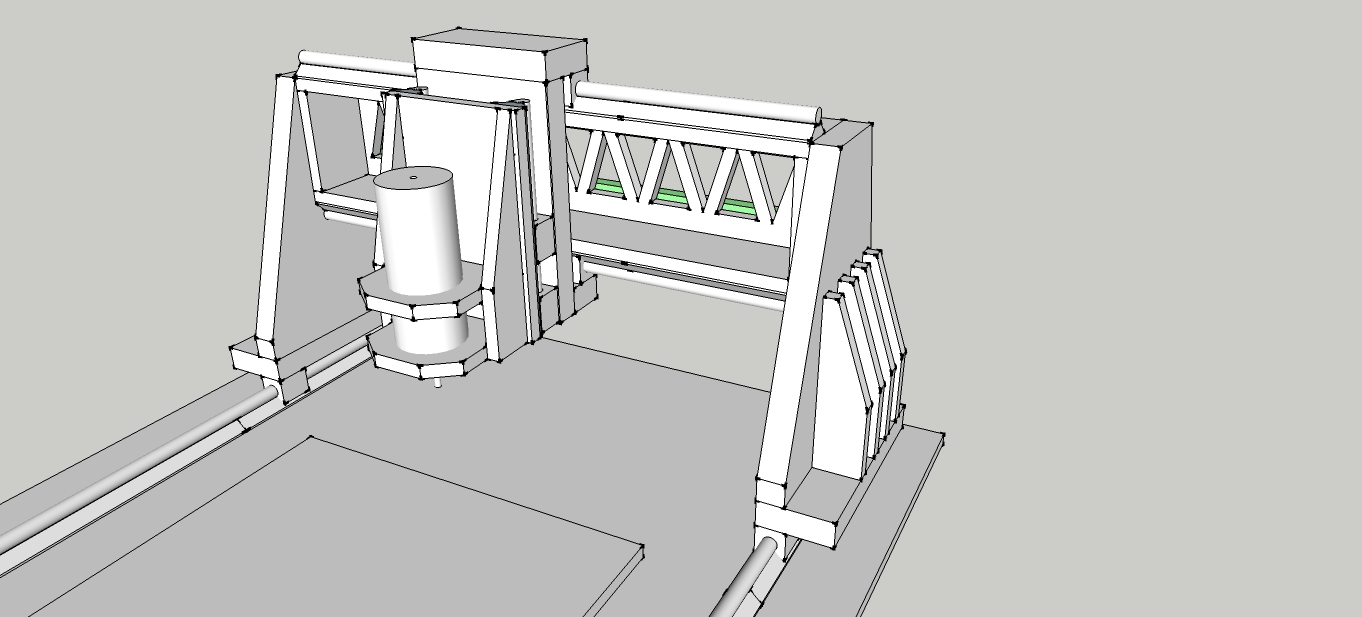Click the leftmost green strip in the truss
1362x617 pixels.
[609, 187]
